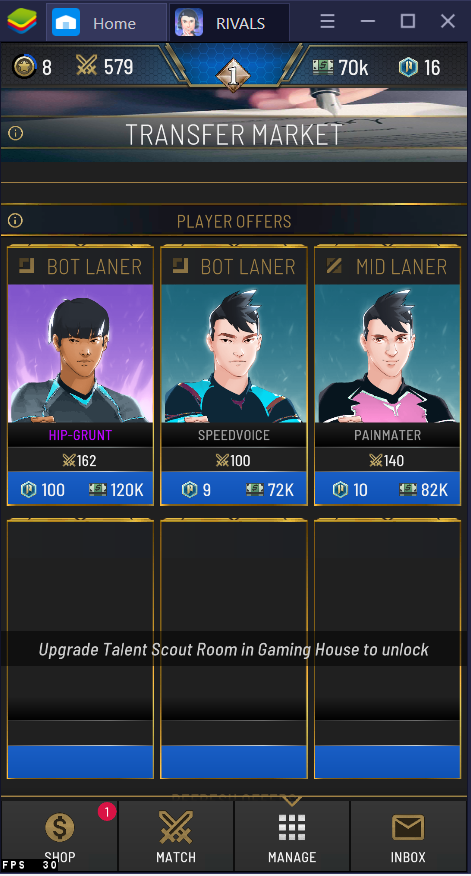Open Match crossed swords icon
The image size is (471, 876).
pyautogui.click(x=176, y=827)
